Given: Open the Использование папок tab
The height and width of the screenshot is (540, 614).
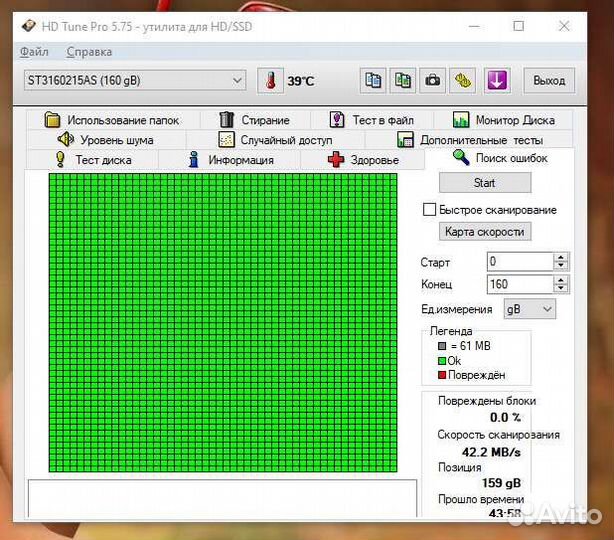Looking at the screenshot, I should [112, 120].
